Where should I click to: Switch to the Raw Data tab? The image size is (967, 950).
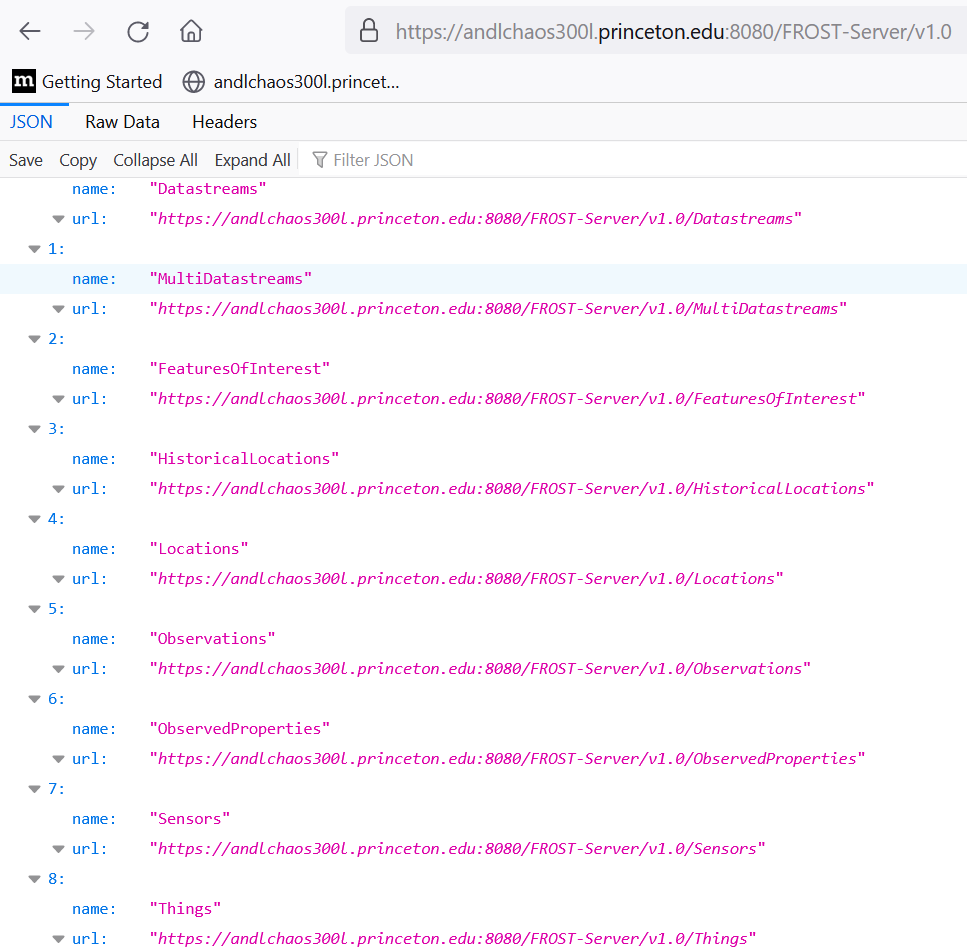click(x=122, y=122)
